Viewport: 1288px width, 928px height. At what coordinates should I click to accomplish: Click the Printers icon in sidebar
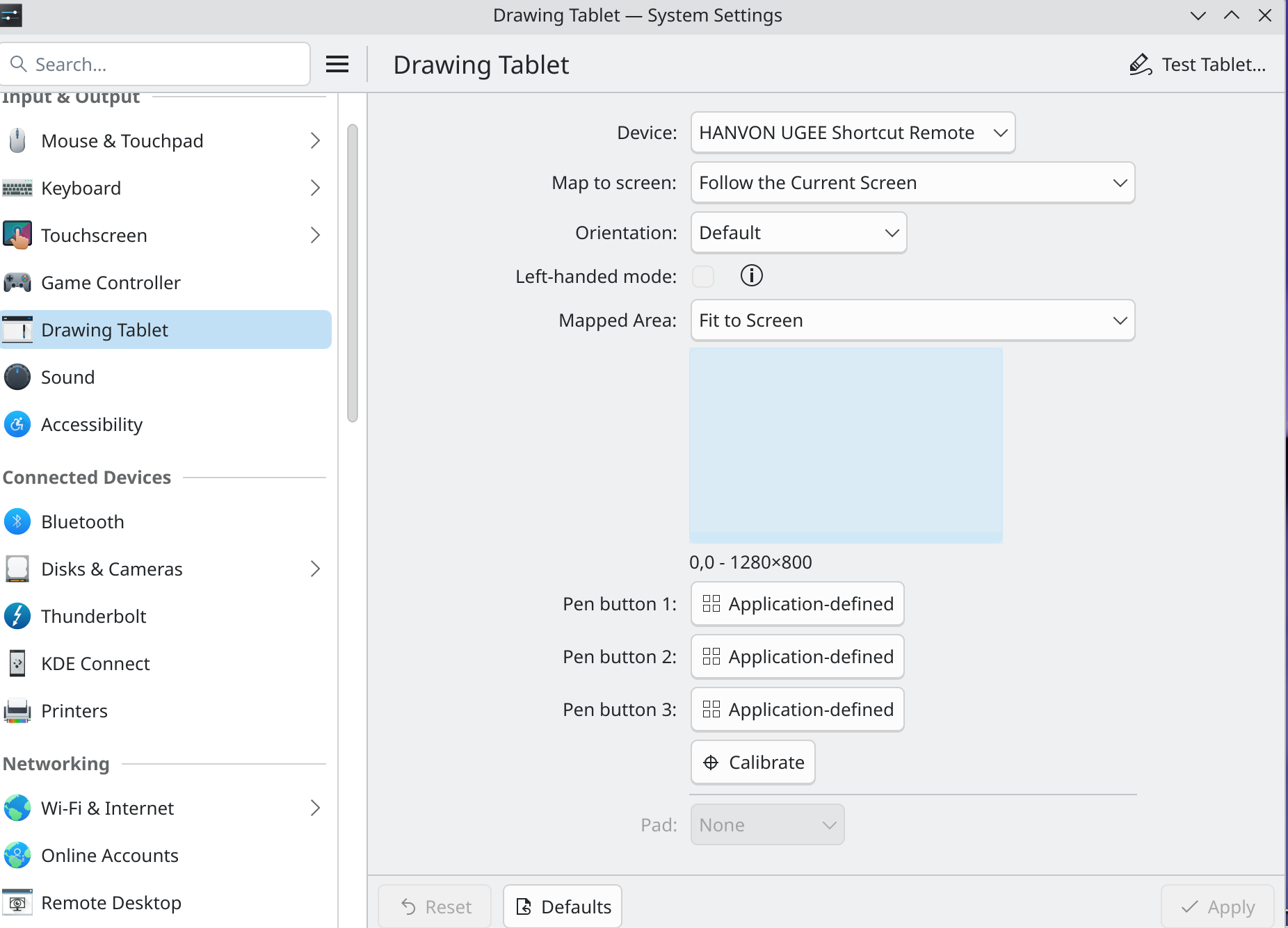pyautogui.click(x=17, y=711)
